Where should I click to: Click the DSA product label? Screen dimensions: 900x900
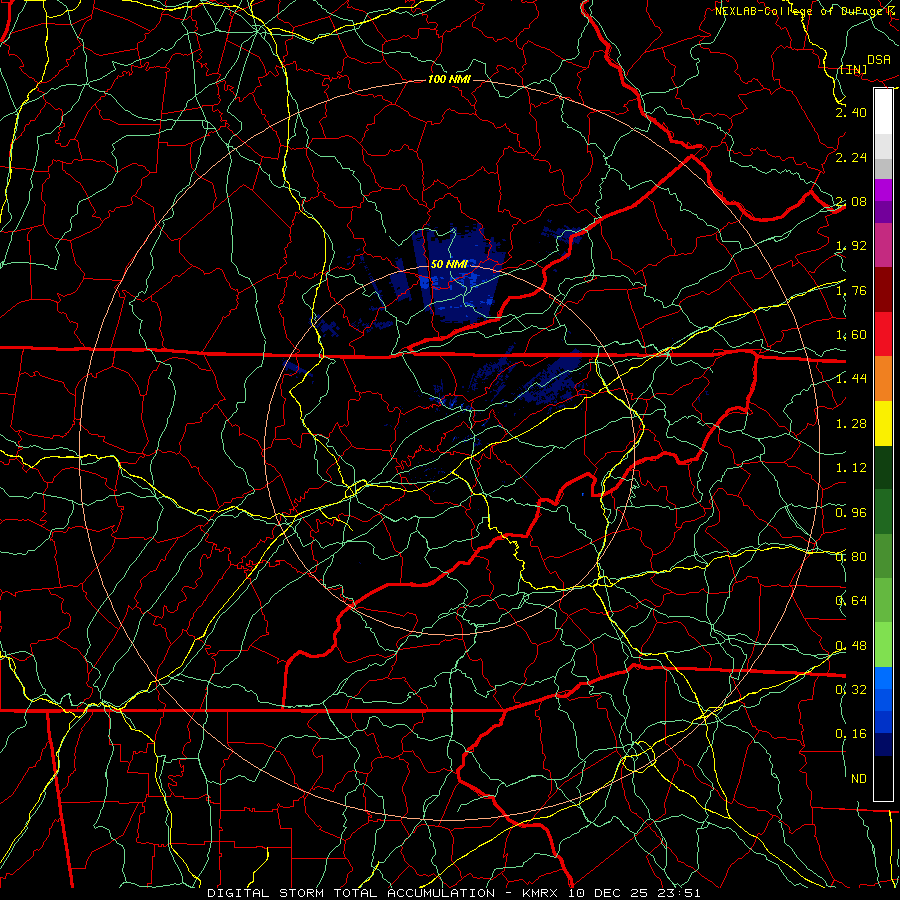click(x=878, y=60)
